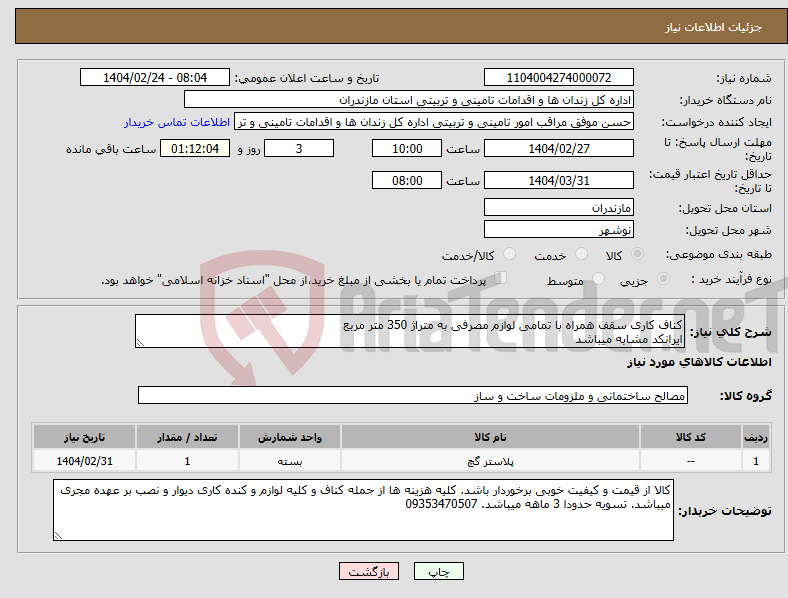This screenshot has width=788, height=598.
Task: Click the buyer organization name field
Action: [409, 100]
